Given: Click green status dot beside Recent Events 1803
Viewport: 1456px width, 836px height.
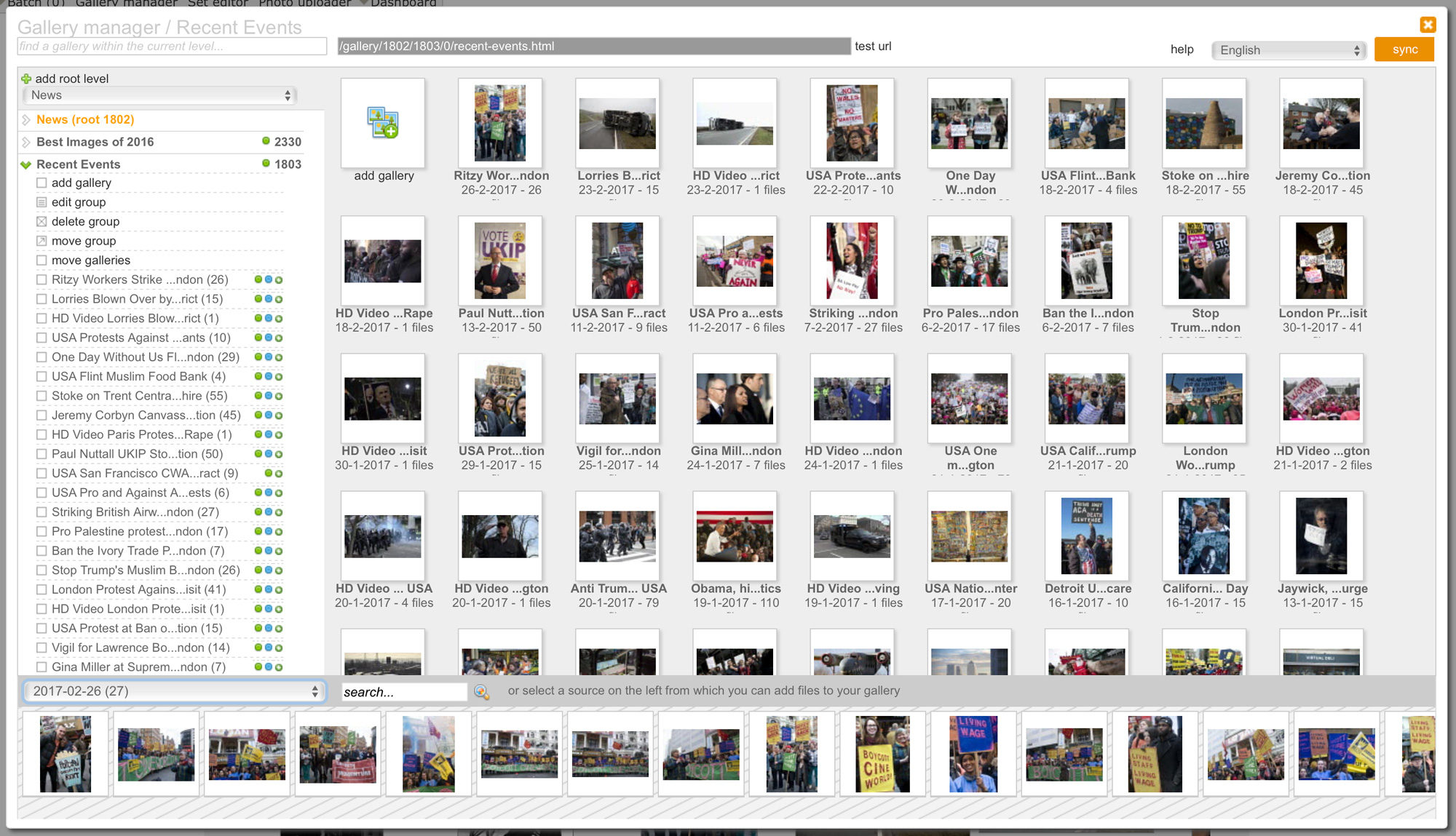Looking at the screenshot, I should pos(266,164).
